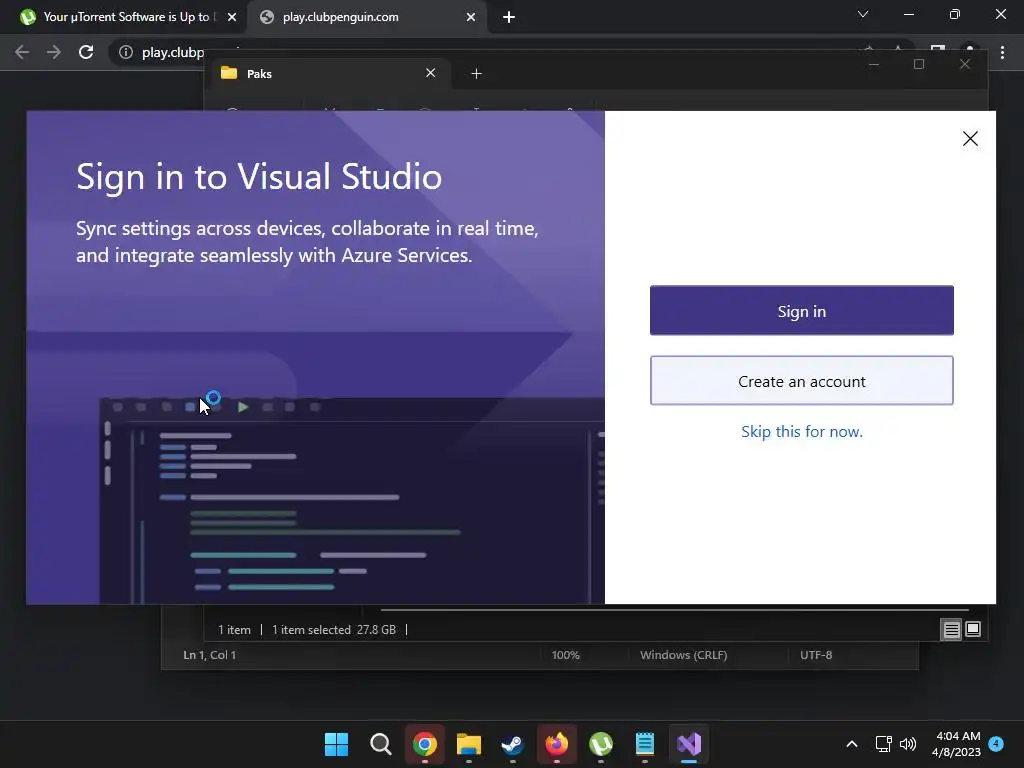Screen dimensions: 1024x768
Task: Click UTF-8 encoding indicator in Notepad
Action: [x=816, y=654]
